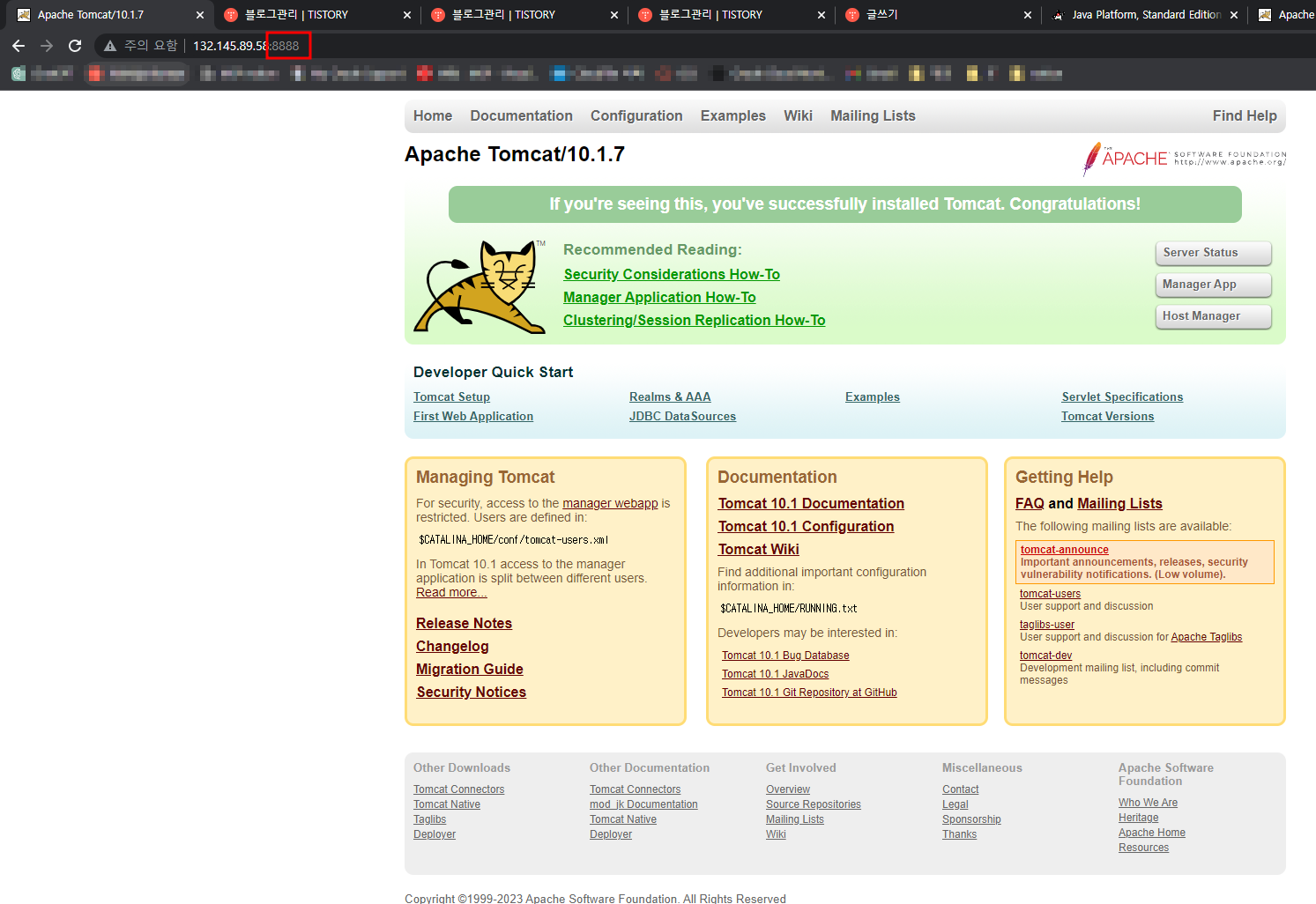Go back with the browser back arrow
Screen dimensions: 1316x904
point(19,46)
